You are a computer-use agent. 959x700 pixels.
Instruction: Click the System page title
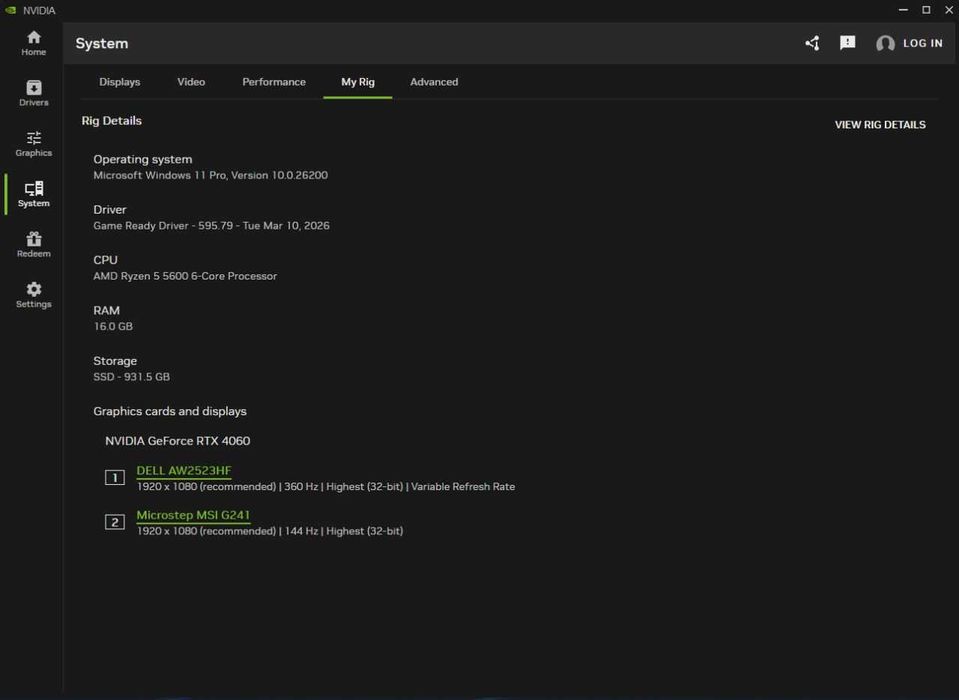[102, 43]
